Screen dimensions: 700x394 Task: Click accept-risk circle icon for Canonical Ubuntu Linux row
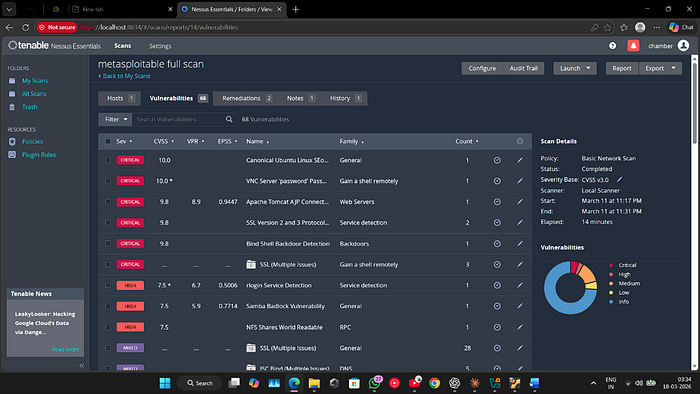(x=497, y=160)
